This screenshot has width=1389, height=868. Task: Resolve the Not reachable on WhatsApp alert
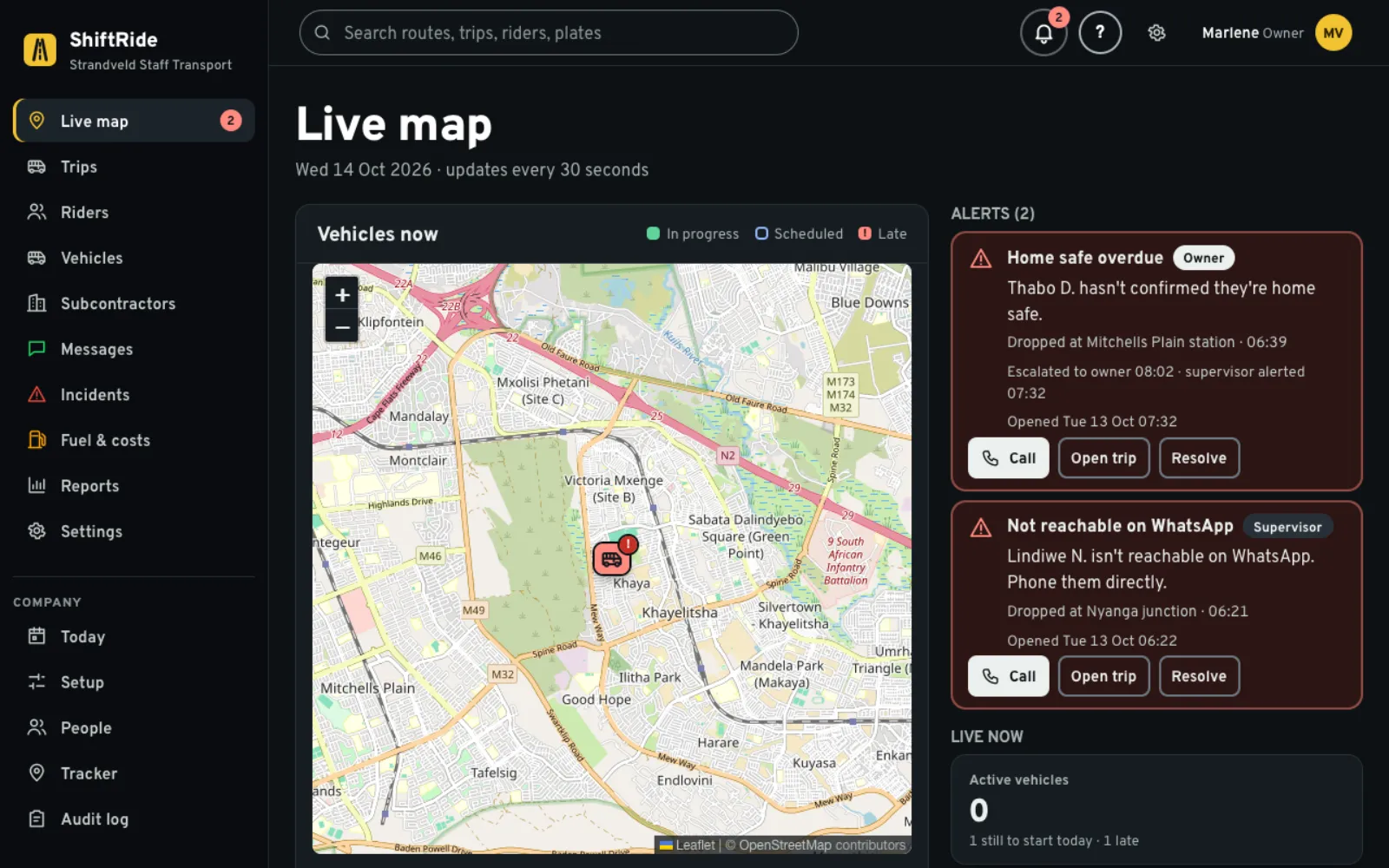(1199, 676)
